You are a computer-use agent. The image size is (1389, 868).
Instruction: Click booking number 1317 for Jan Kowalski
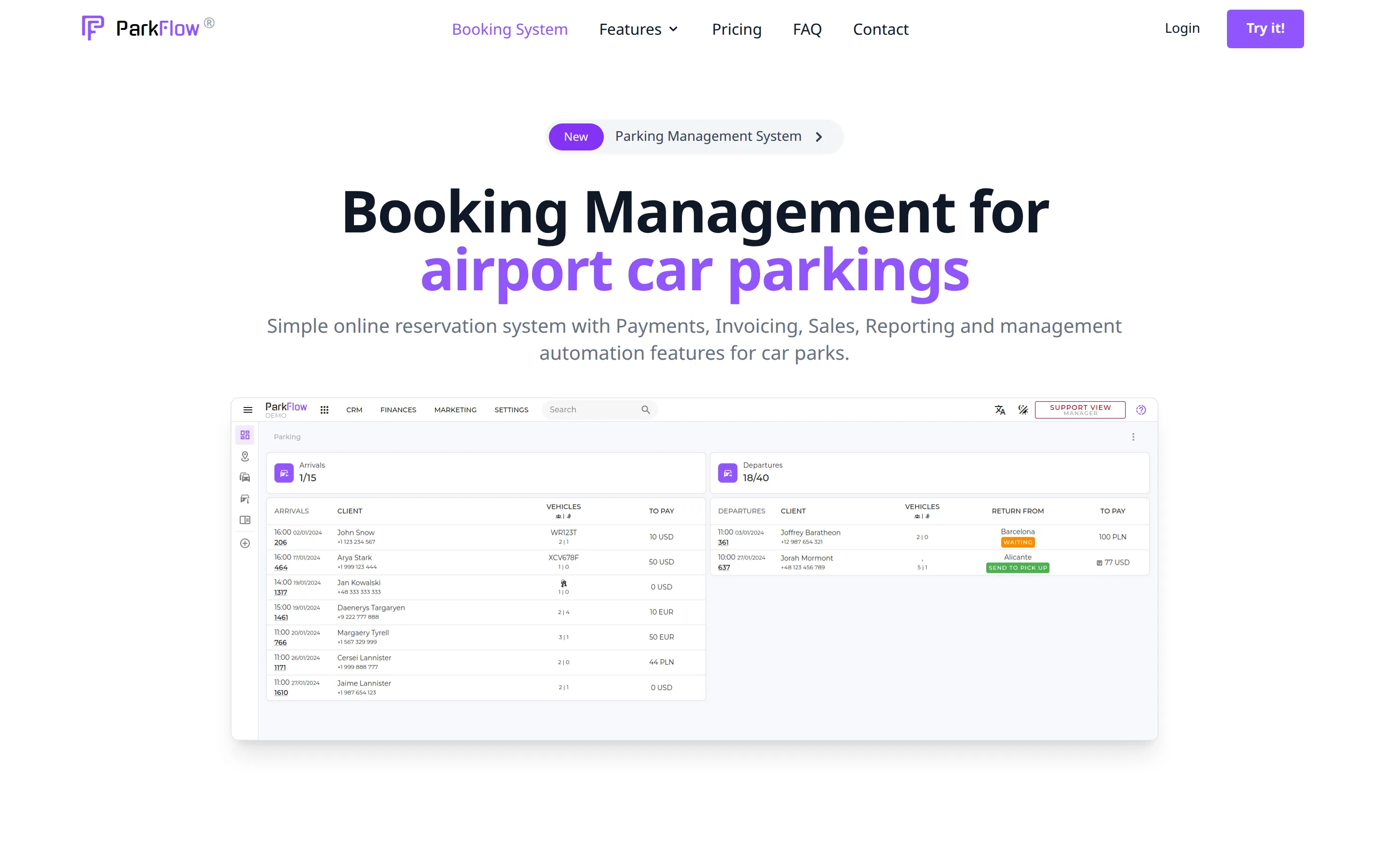pos(281,593)
